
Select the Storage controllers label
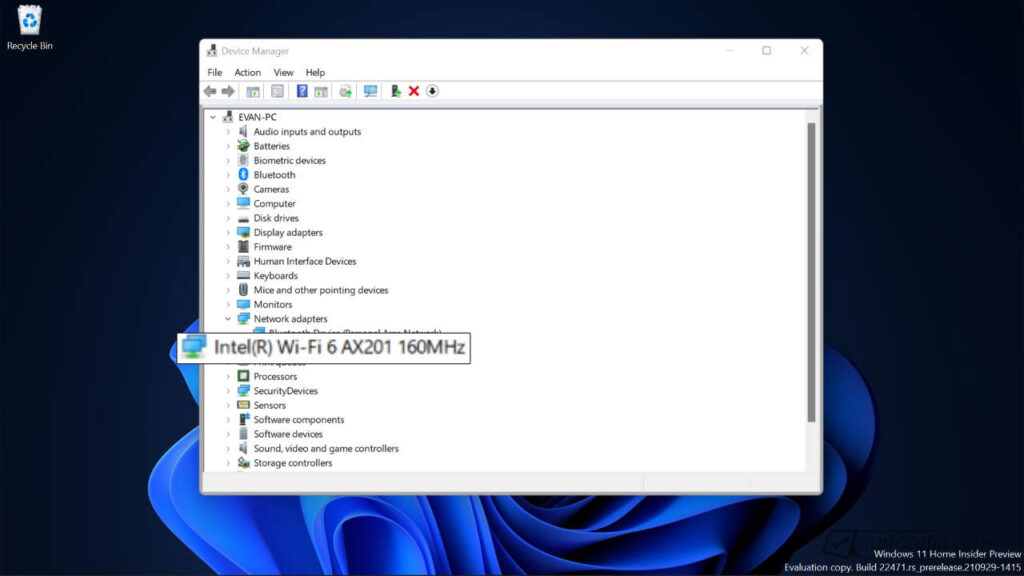click(293, 462)
